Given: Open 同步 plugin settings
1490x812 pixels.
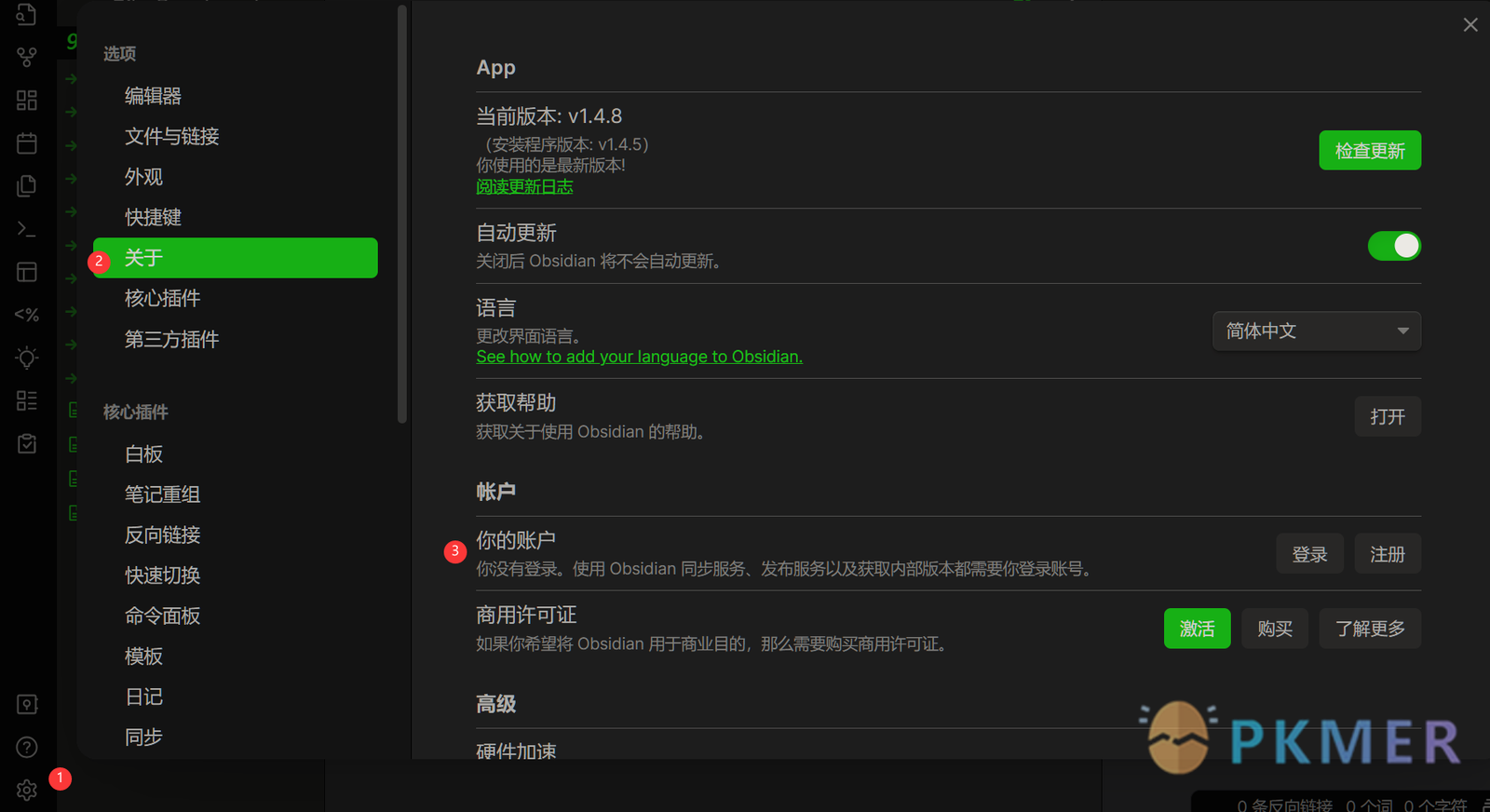Looking at the screenshot, I should click(236, 738).
